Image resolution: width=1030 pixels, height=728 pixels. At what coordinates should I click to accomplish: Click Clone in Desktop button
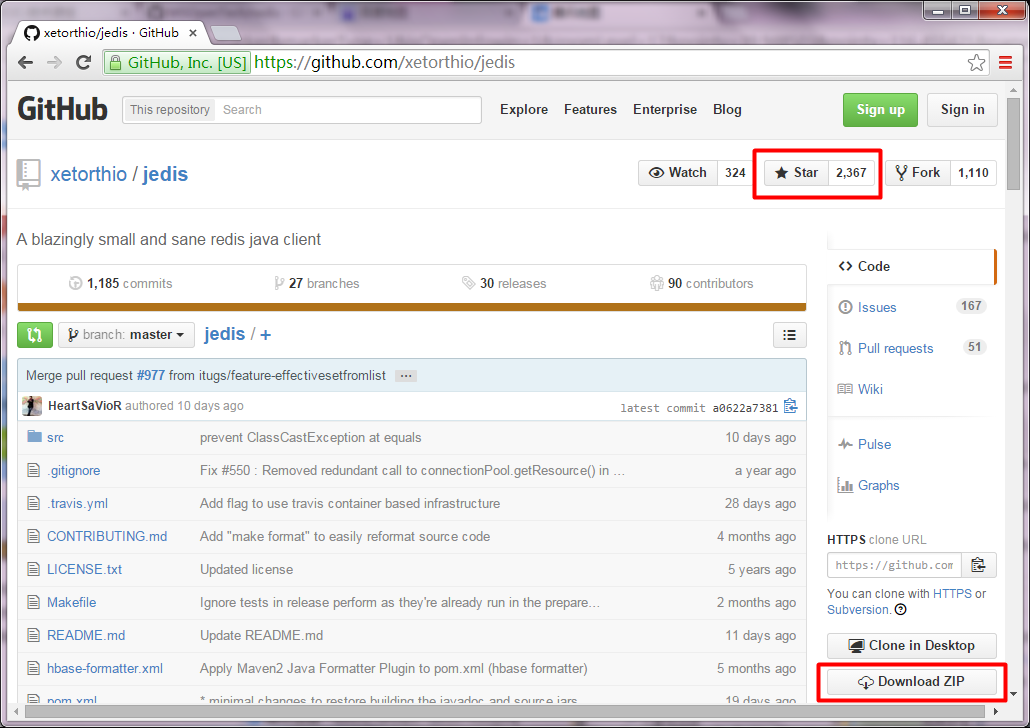pos(912,645)
